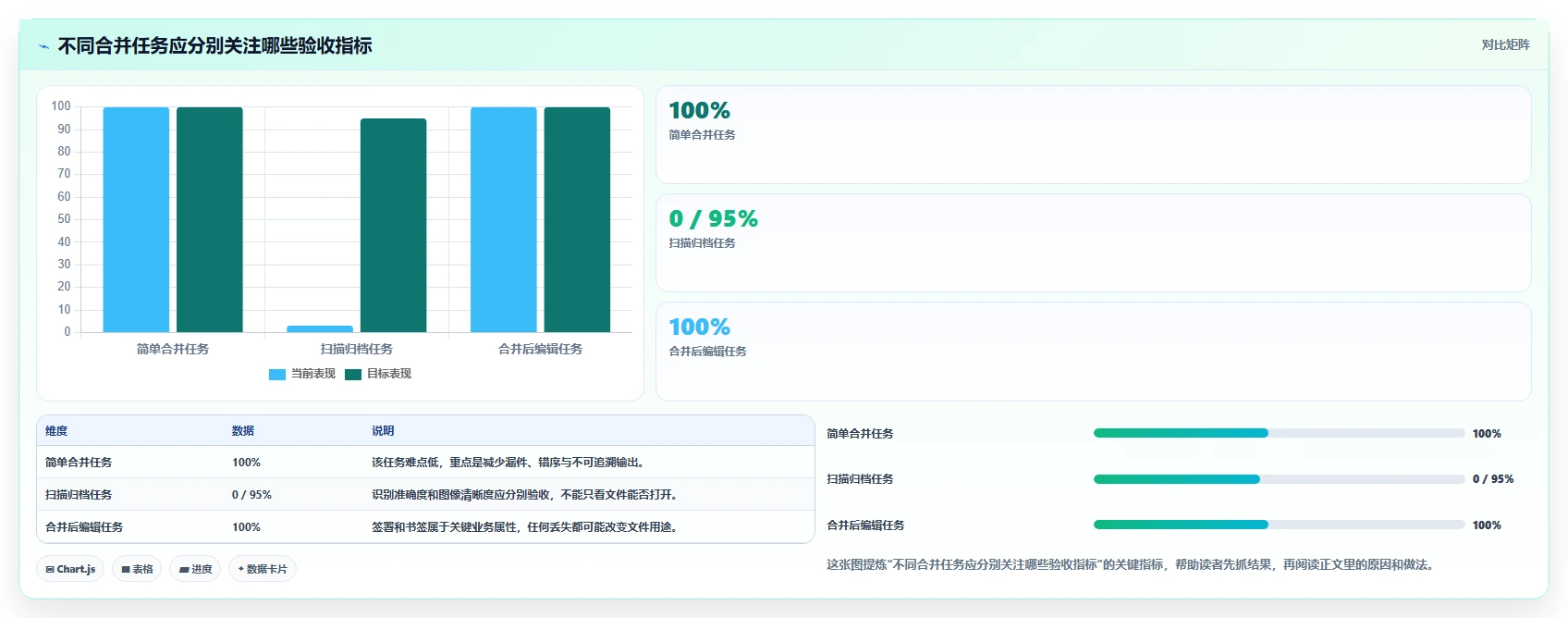Click the 当前表现 bar for 简单合并任务
This screenshot has width=1568, height=618.
136,219
